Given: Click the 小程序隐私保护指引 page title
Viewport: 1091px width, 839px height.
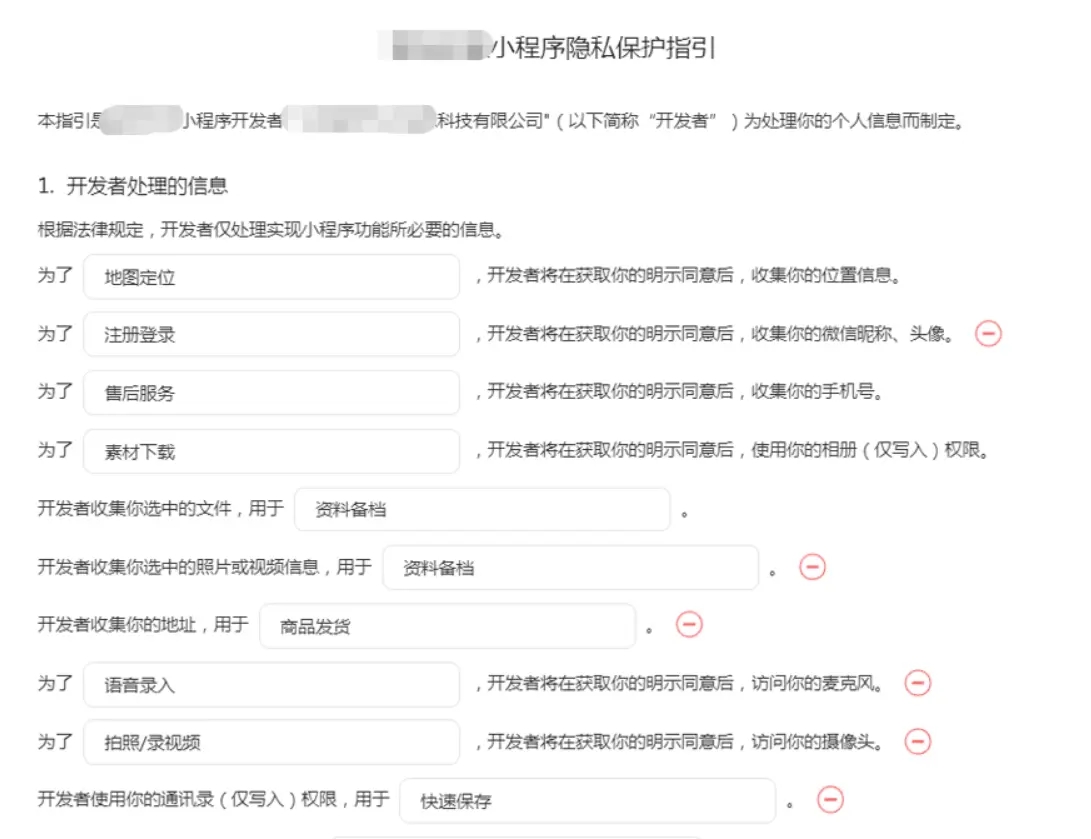Looking at the screenshot, I should pyautogui.click(x=603, y=49).
